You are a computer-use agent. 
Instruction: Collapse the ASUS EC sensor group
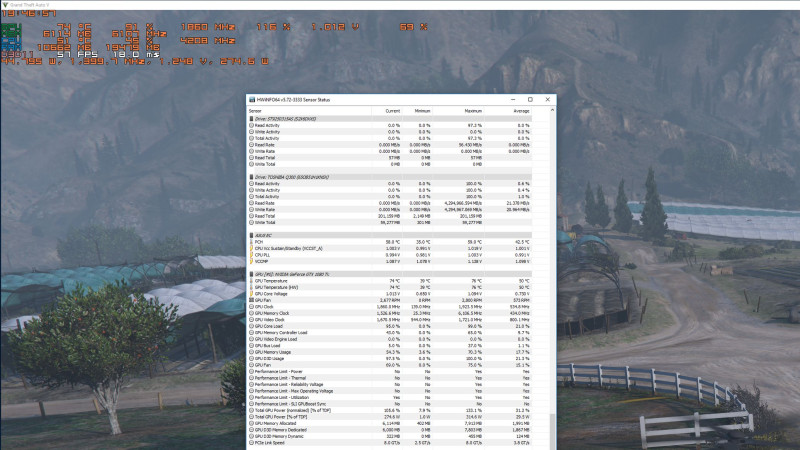click(389, 235)
